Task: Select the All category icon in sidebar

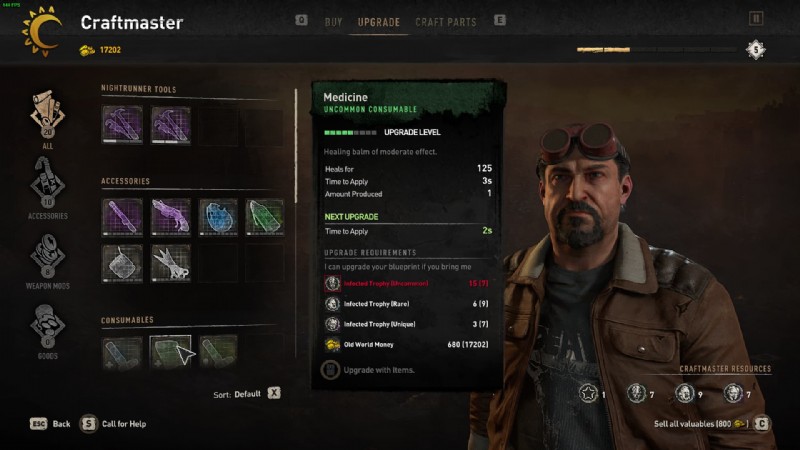Action: tap(47, 118)
